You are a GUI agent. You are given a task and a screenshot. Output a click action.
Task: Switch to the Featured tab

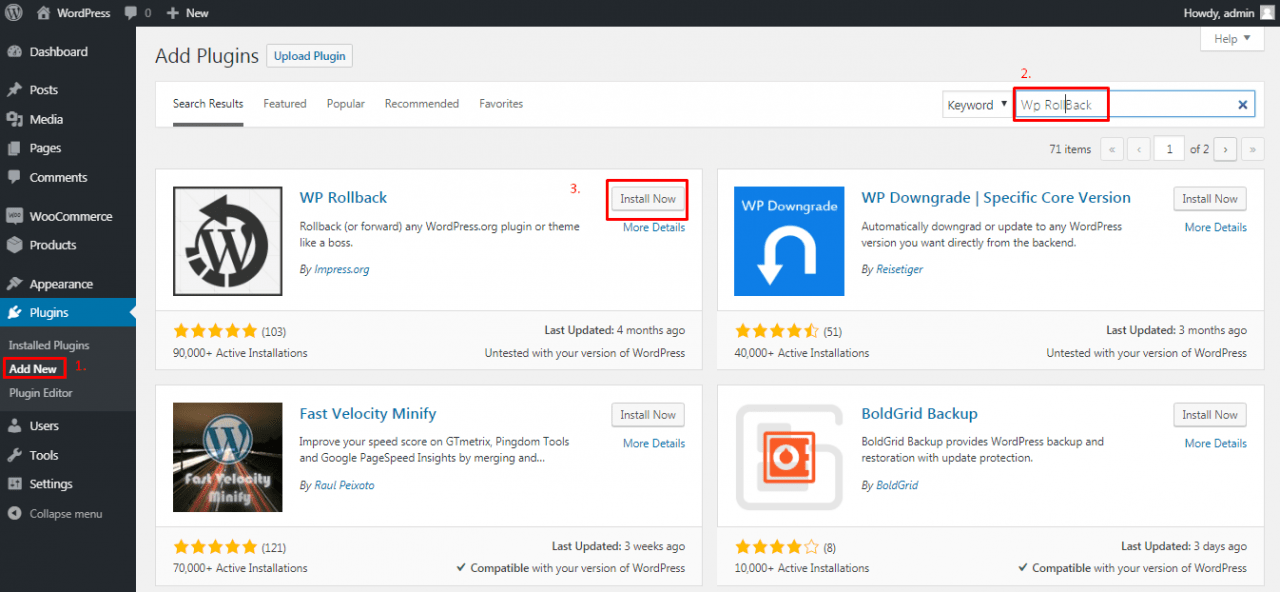tap(285, 104)
